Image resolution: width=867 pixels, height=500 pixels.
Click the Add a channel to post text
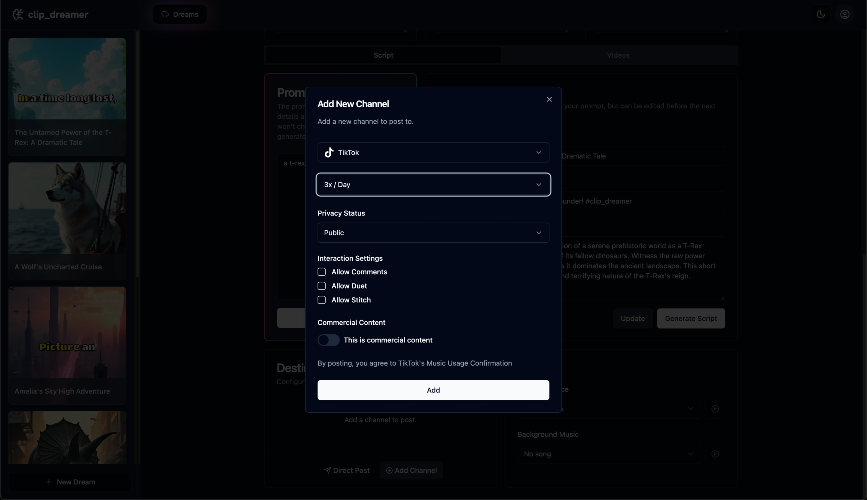tap(380, 420)
